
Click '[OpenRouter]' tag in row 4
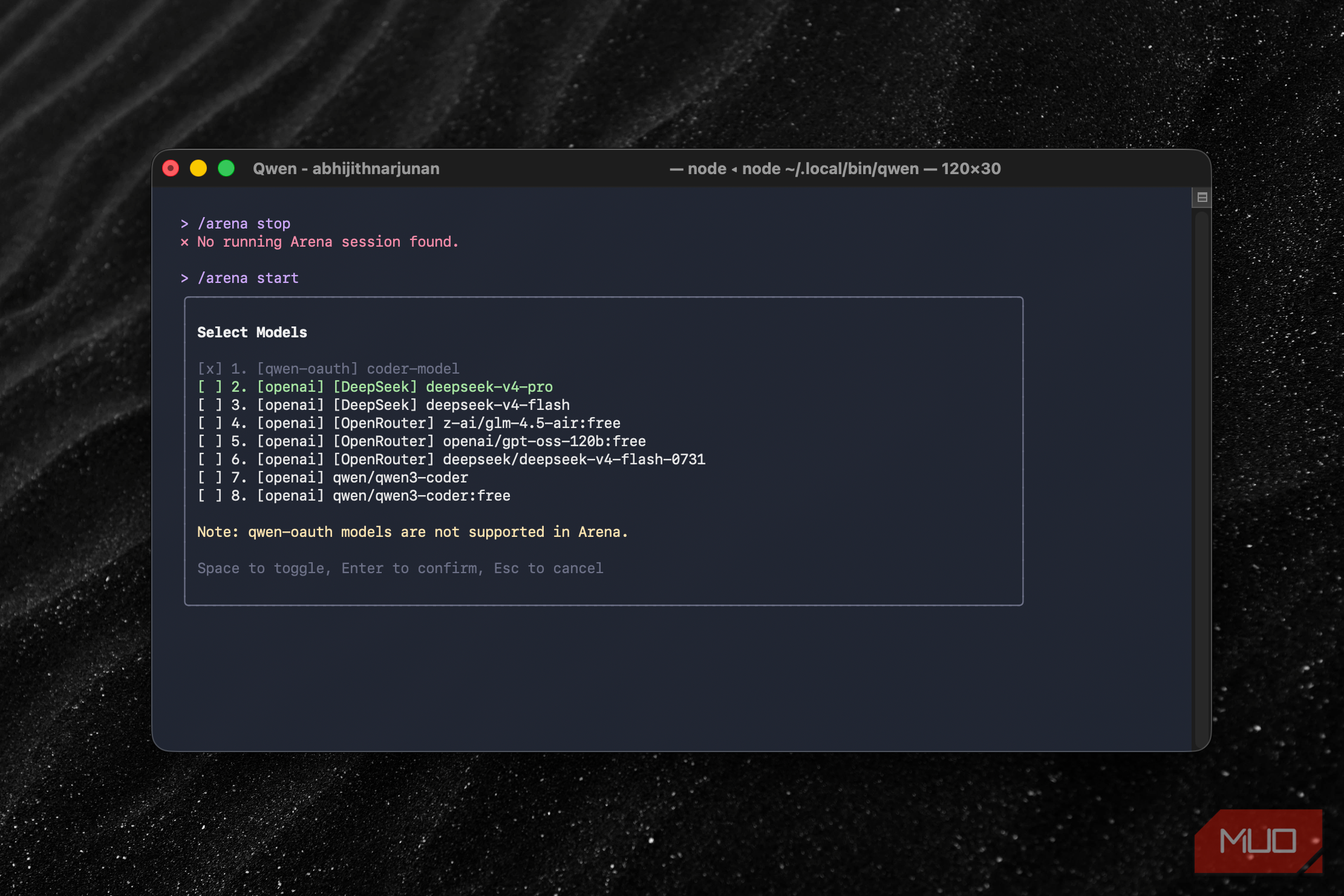click(x=383, y=423)
